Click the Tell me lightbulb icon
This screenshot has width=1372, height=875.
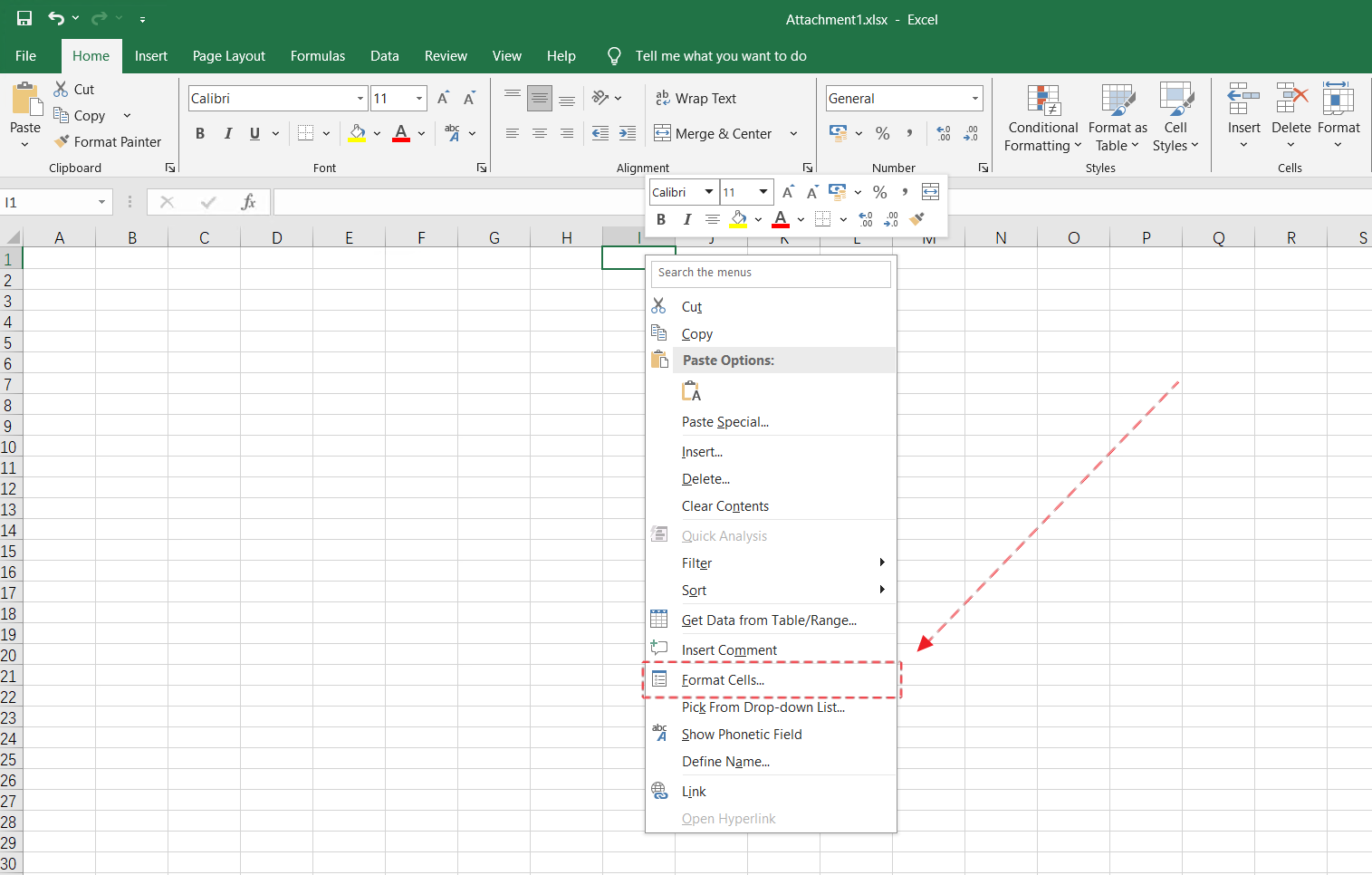pos(614,56)
